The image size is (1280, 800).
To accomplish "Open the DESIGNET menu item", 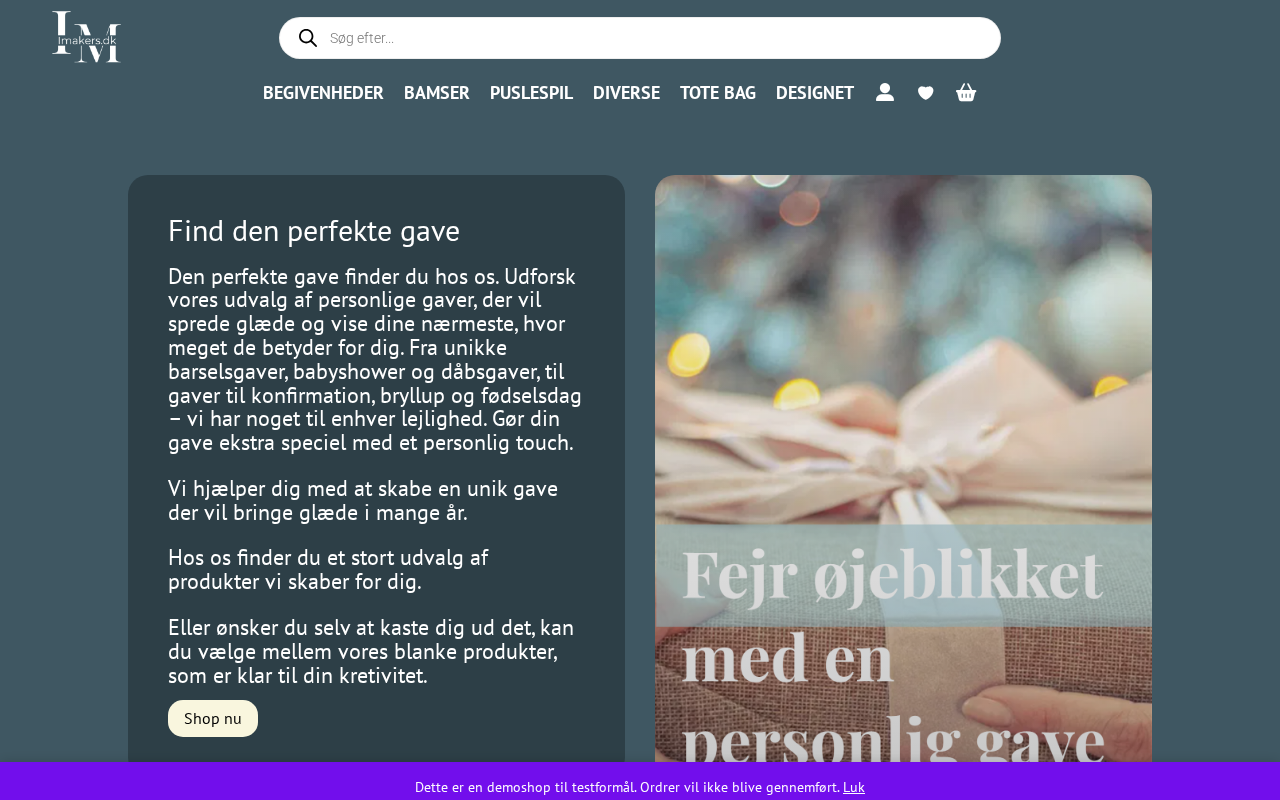I will (x=815, y=93).
